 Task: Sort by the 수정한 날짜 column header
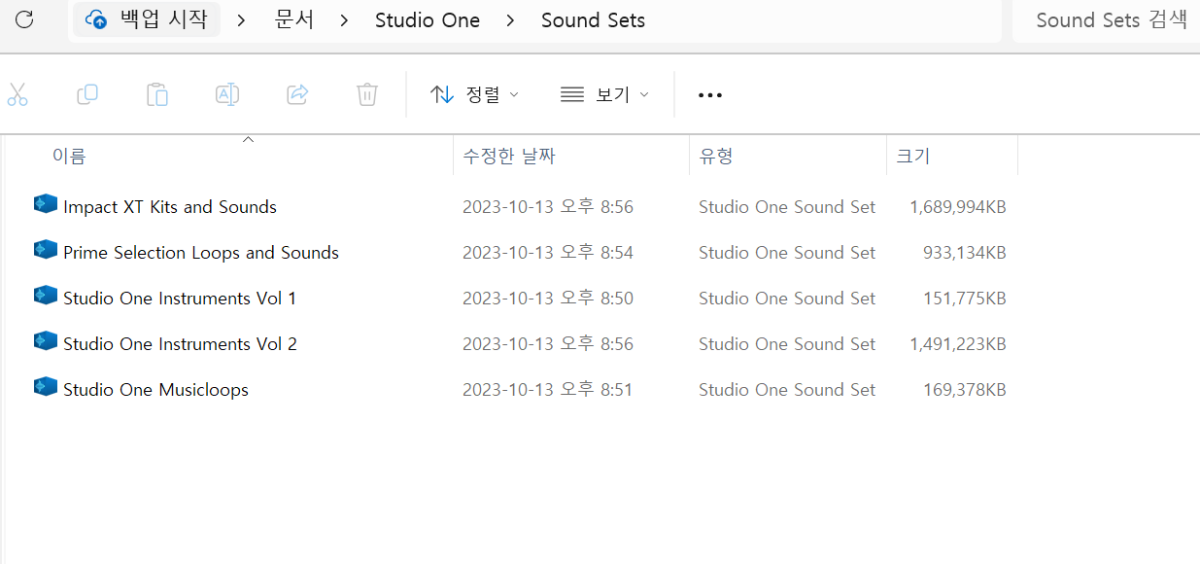[509, 156]
